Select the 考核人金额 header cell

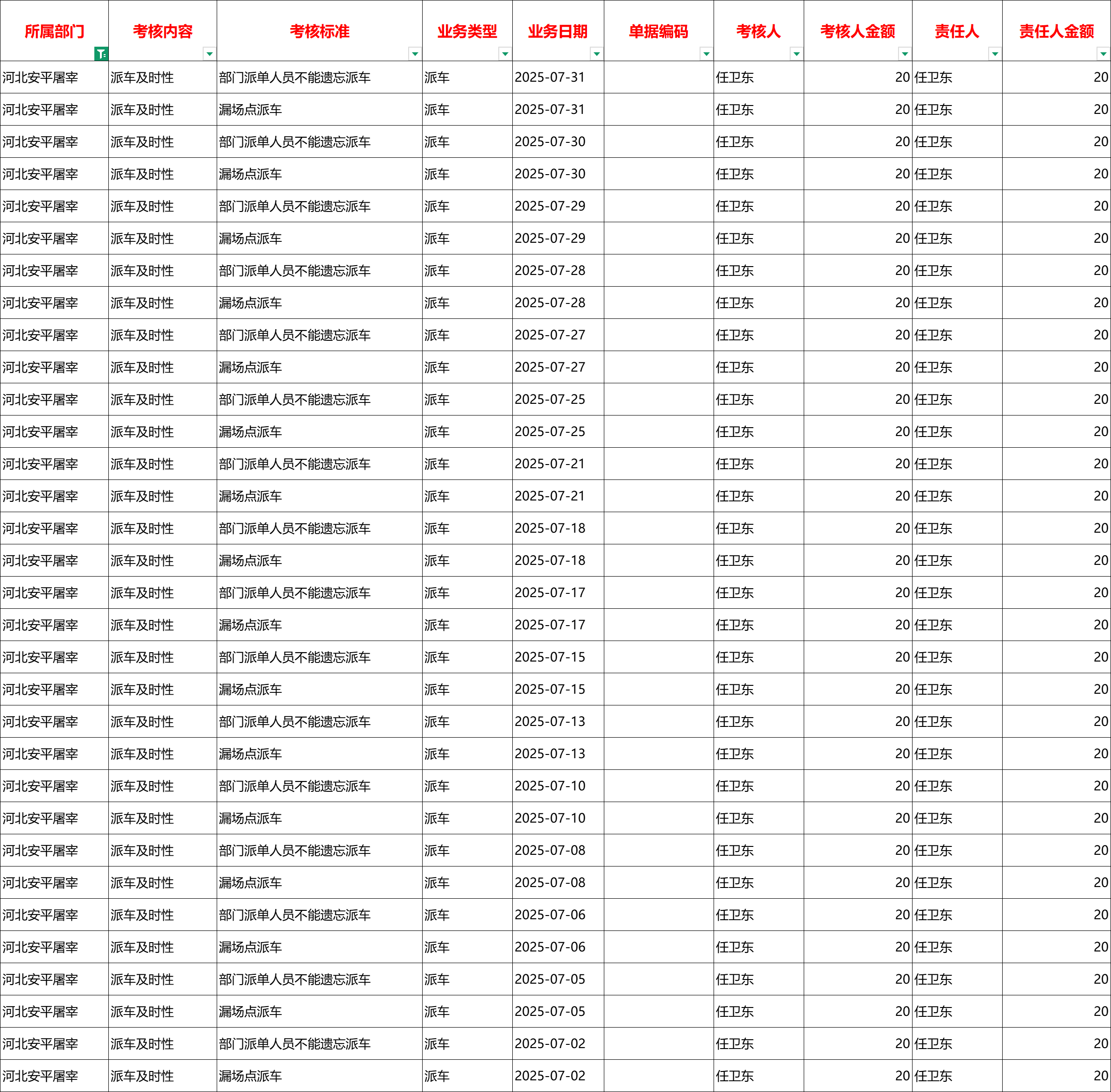857,31
